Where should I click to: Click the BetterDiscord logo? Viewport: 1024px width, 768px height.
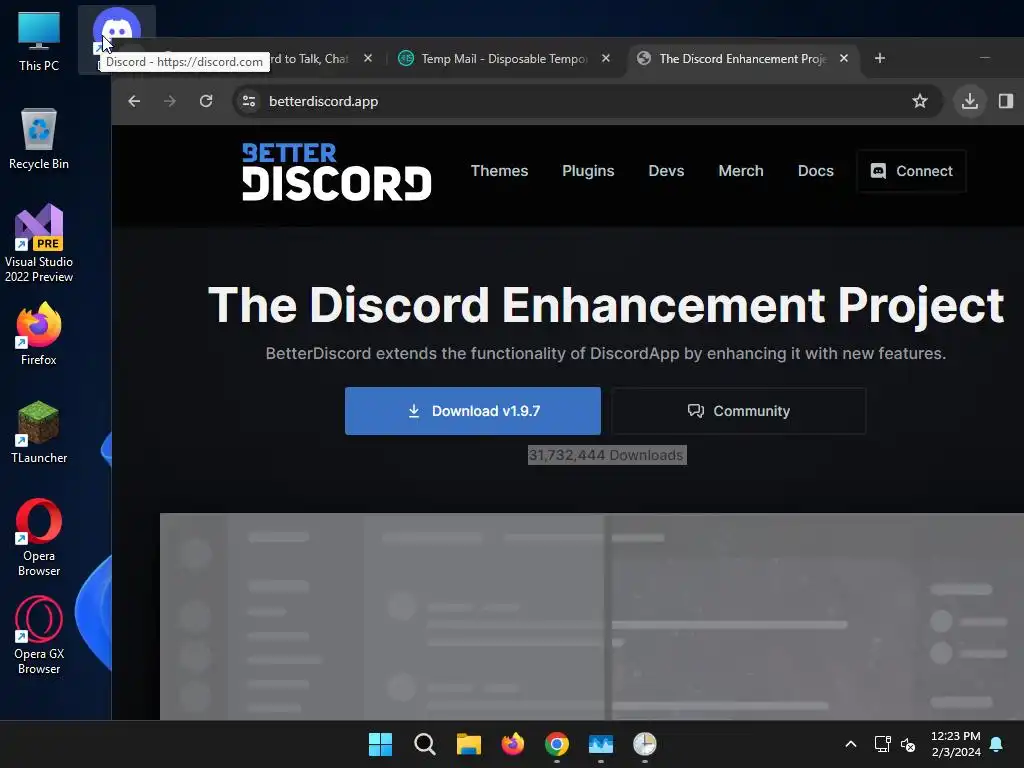tap(336, 171)
